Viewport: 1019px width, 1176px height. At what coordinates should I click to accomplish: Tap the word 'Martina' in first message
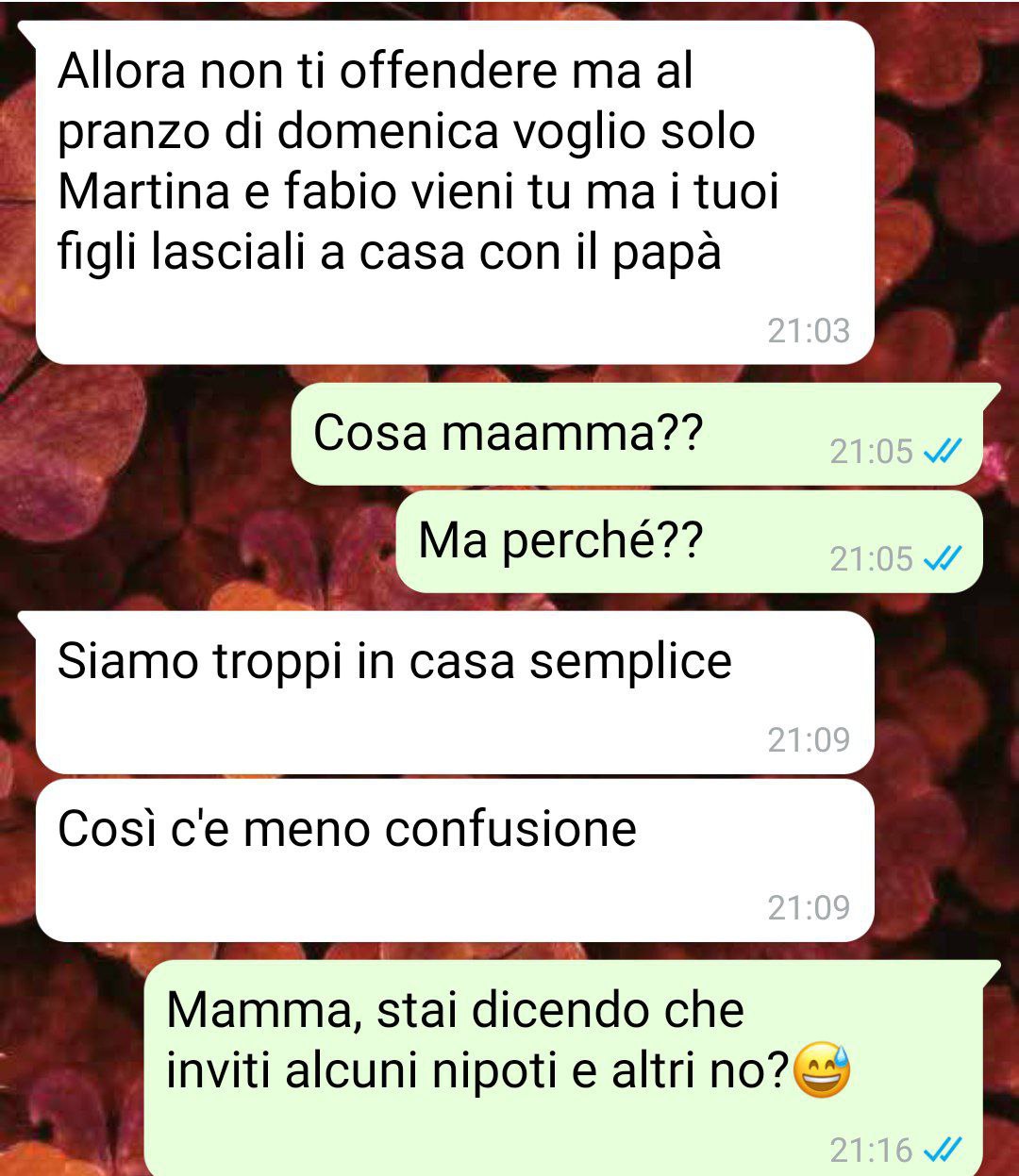(144, 191)
